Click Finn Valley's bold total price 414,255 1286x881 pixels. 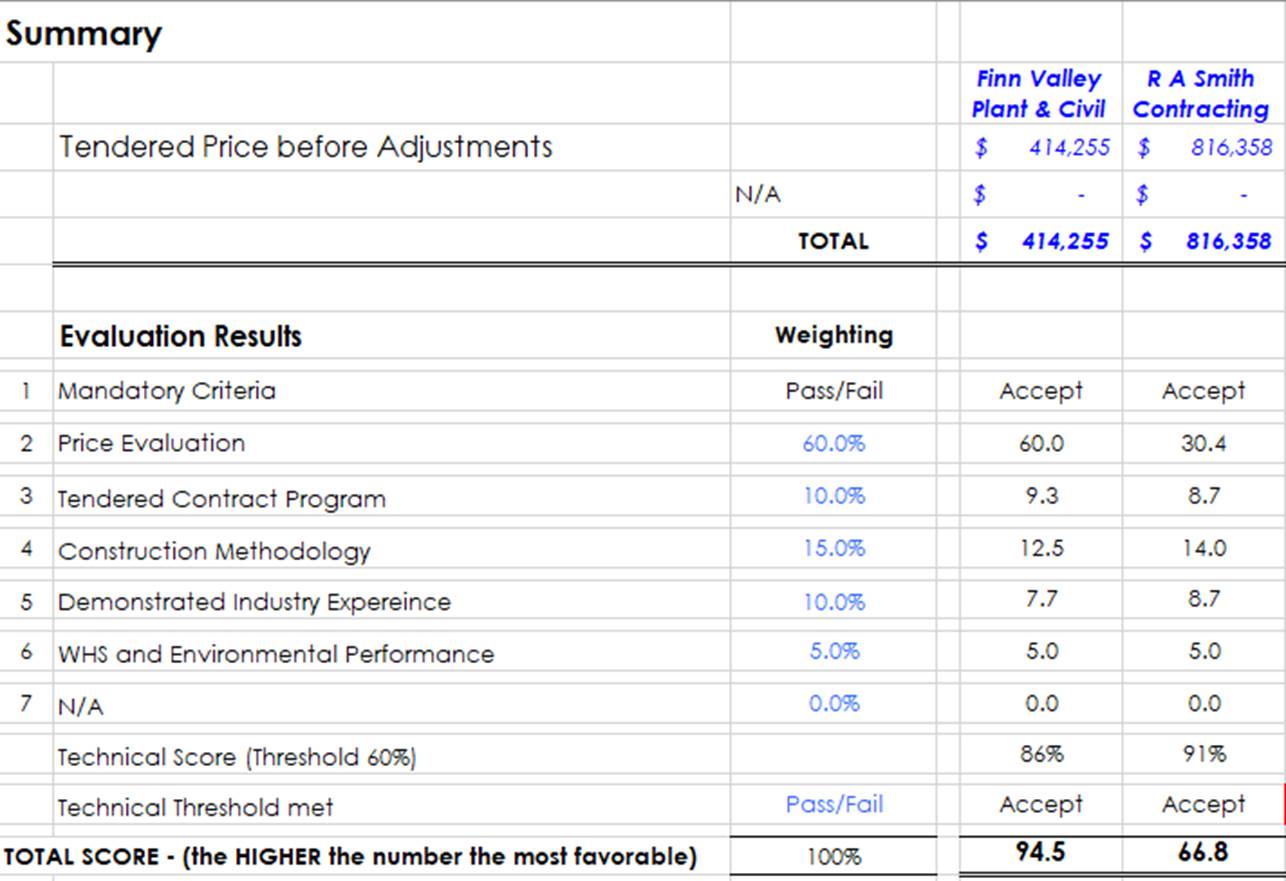[x=1064, y=241]
